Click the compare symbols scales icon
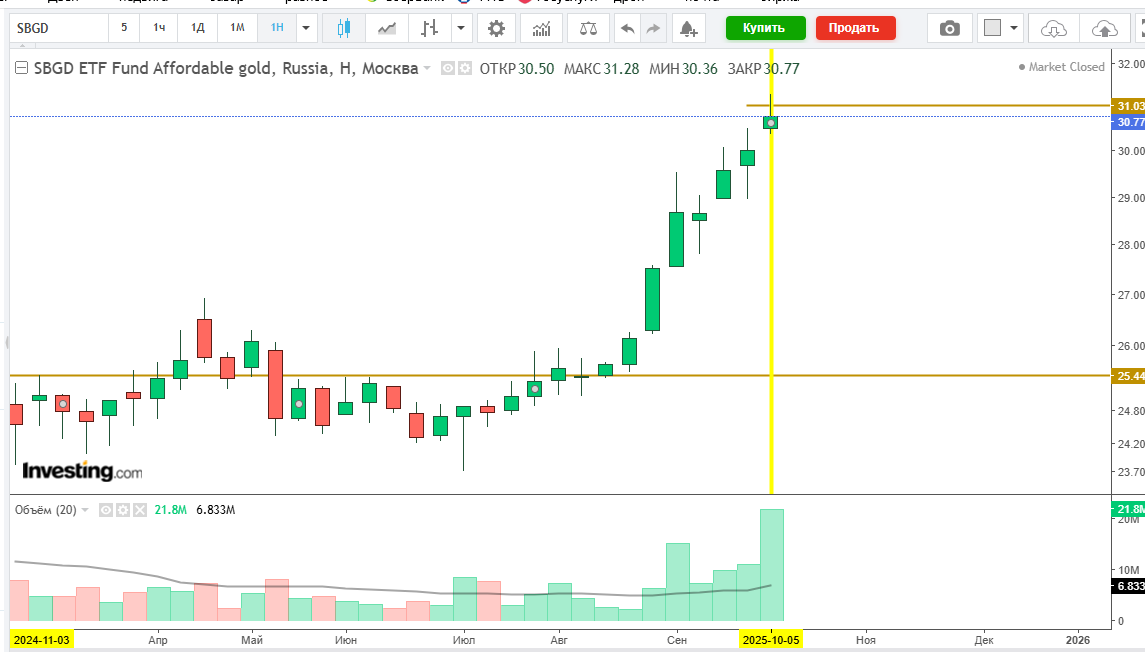Viewport: 1145px width, 652px height. (588, 28)
